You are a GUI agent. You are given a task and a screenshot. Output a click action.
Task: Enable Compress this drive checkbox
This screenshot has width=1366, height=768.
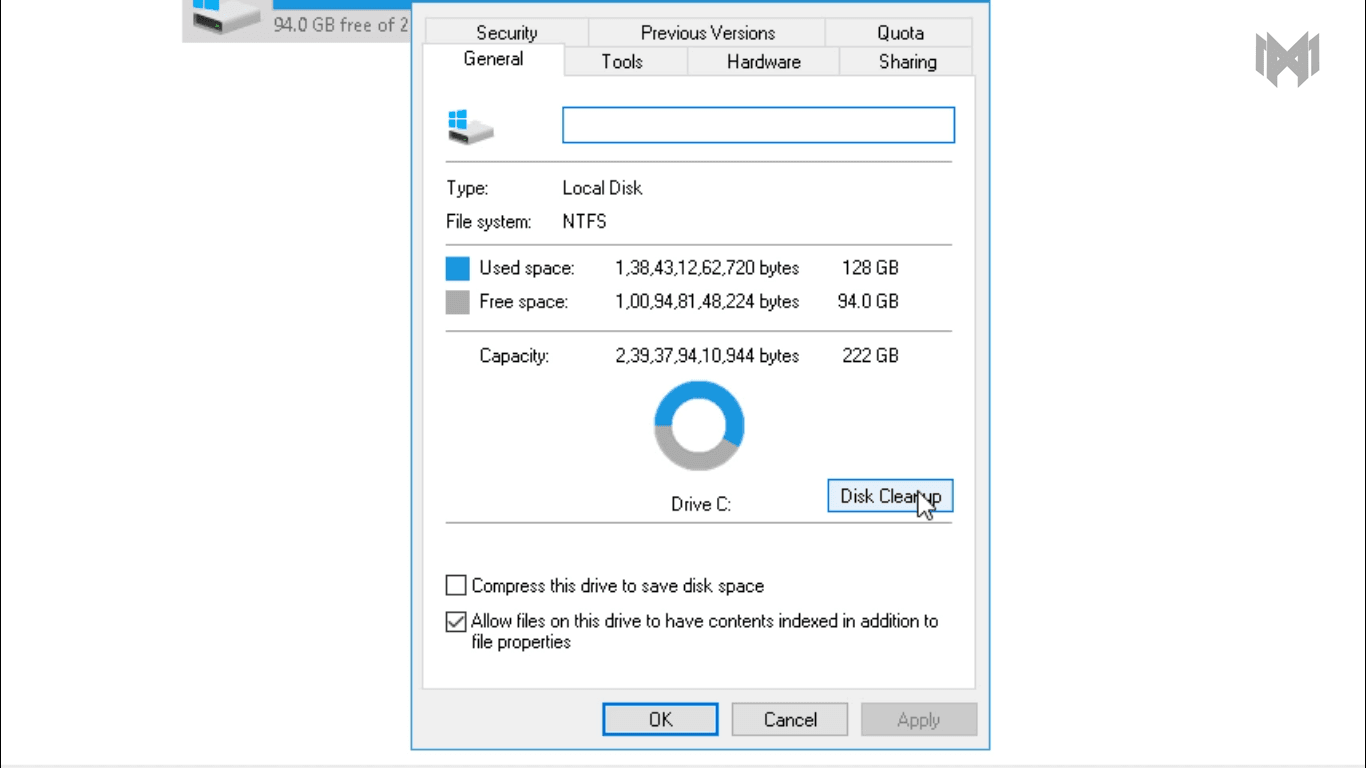(x=456, y=585)
